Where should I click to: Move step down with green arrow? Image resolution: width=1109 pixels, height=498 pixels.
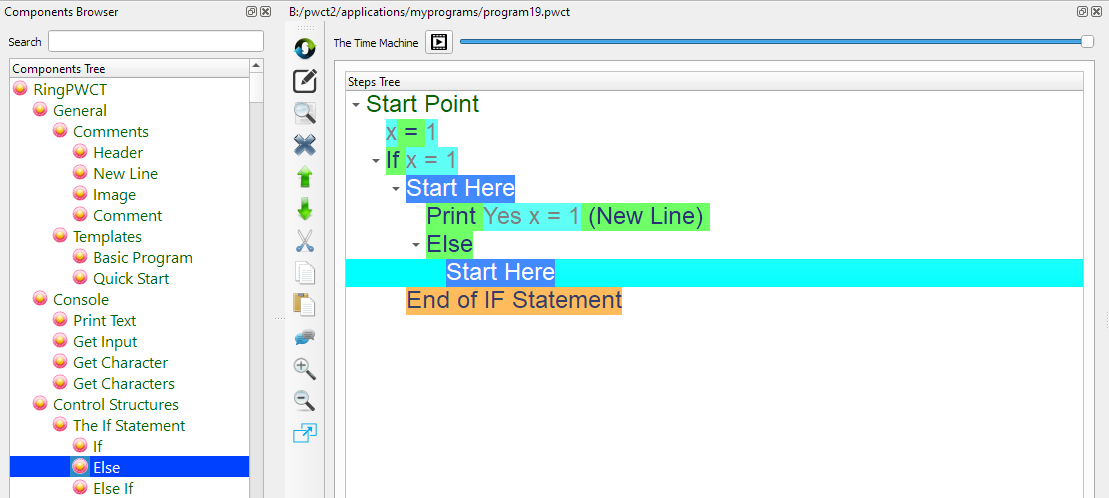click(x=305, y=209)
